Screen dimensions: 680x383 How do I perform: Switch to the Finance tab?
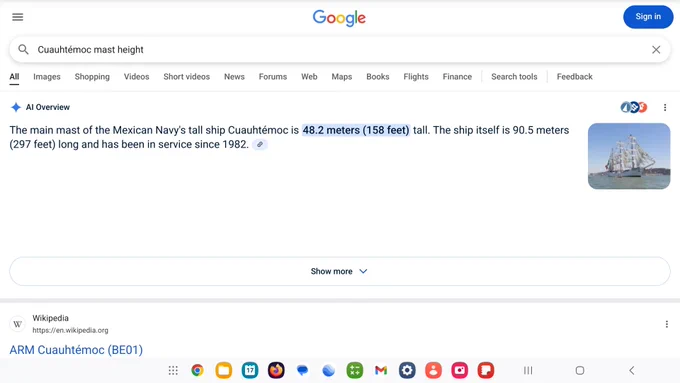click(x=457, y=77)
